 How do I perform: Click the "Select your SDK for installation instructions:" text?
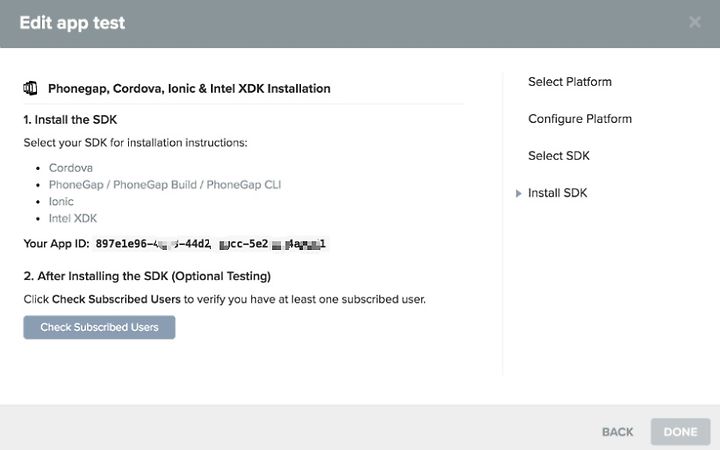click(x=135, y=143)
